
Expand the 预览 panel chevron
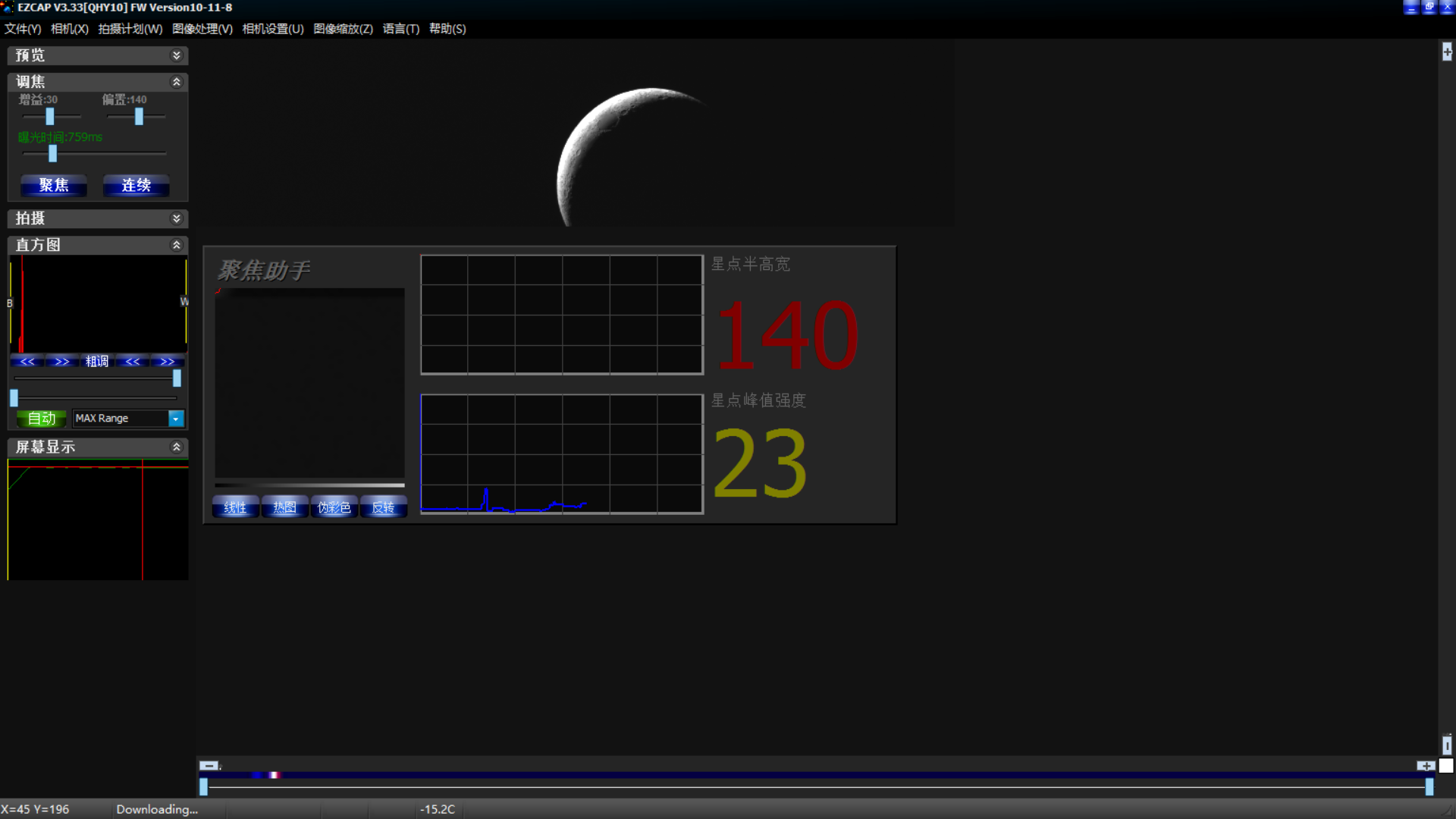click(x=177, y=55)
